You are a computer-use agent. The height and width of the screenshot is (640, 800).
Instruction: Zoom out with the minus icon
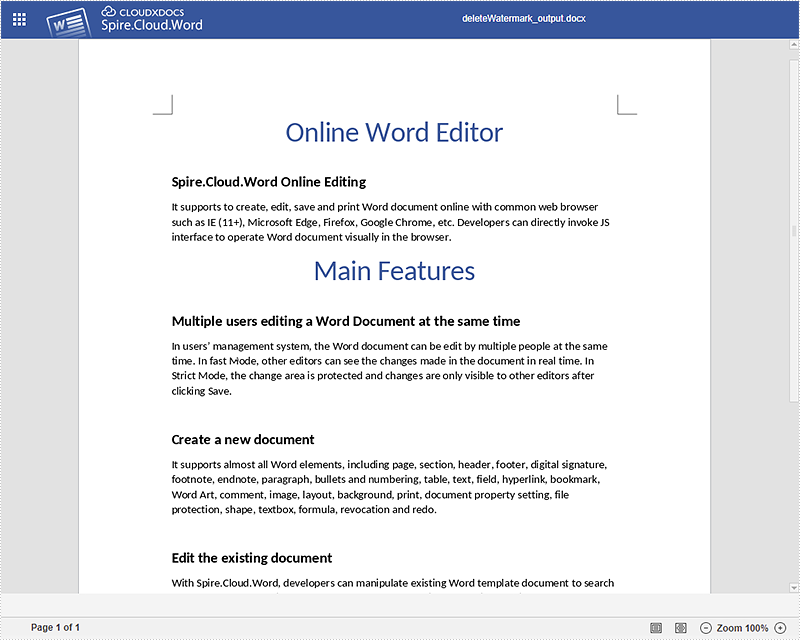[706, 628]
